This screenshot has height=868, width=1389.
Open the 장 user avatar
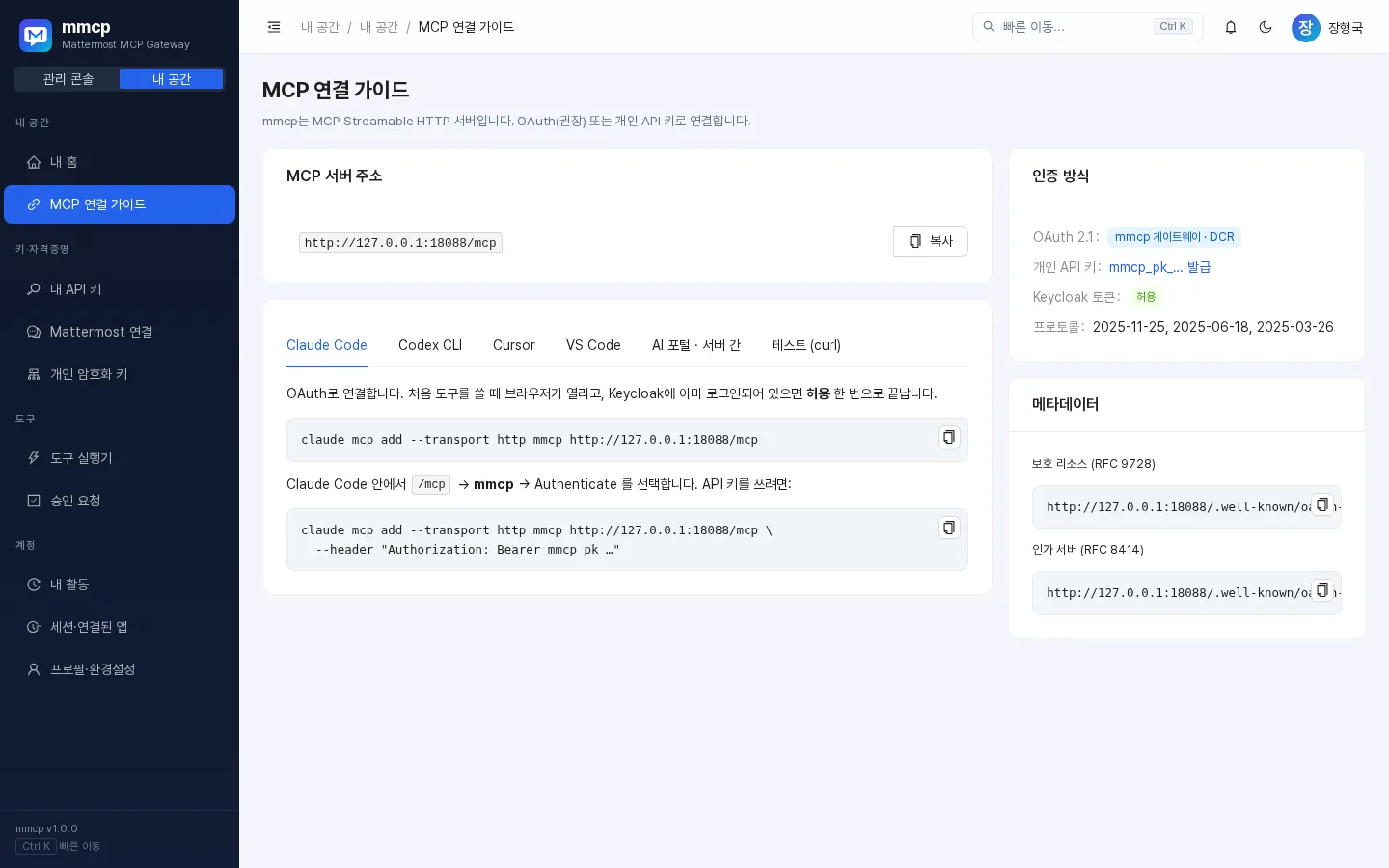click(x=1305, y=28)
